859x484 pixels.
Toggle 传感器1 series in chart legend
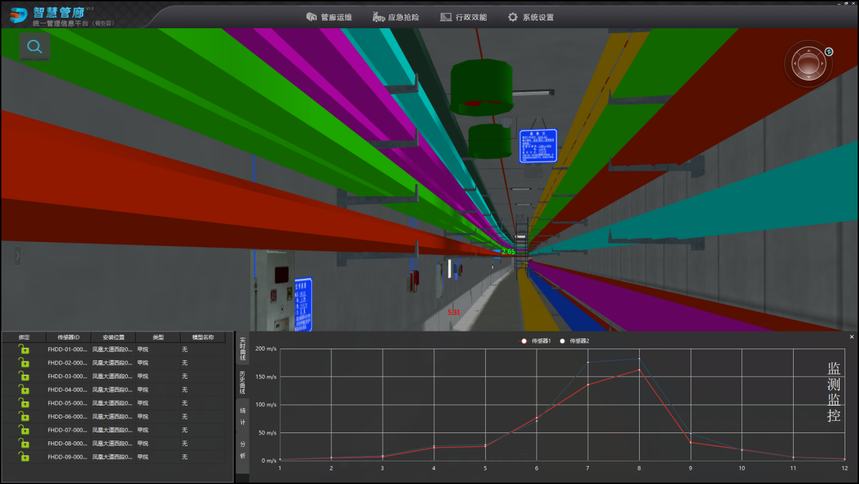[536, 341]
